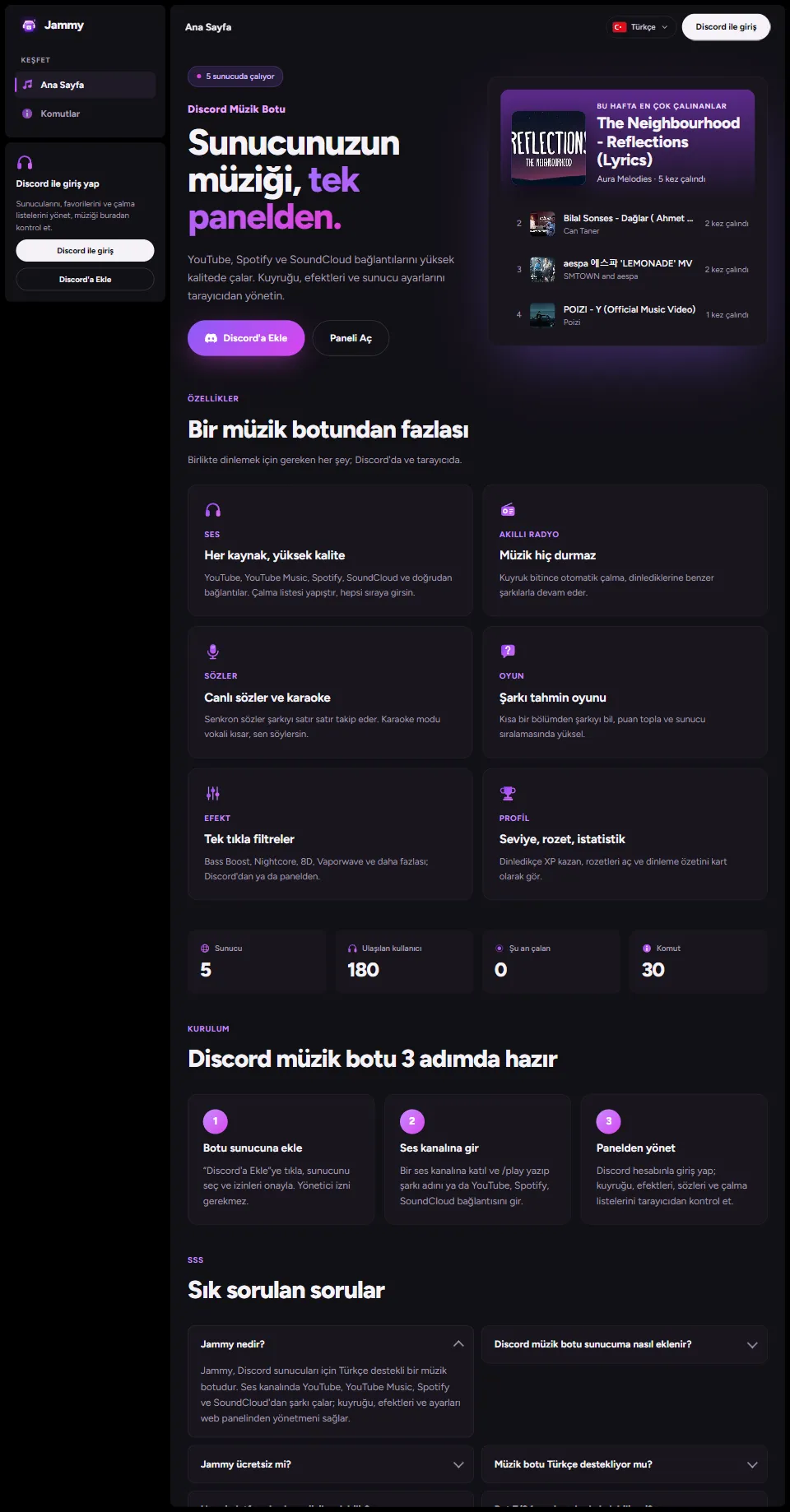
Task: Click the info icon beside Komutlar
Action: click(27, 114)
